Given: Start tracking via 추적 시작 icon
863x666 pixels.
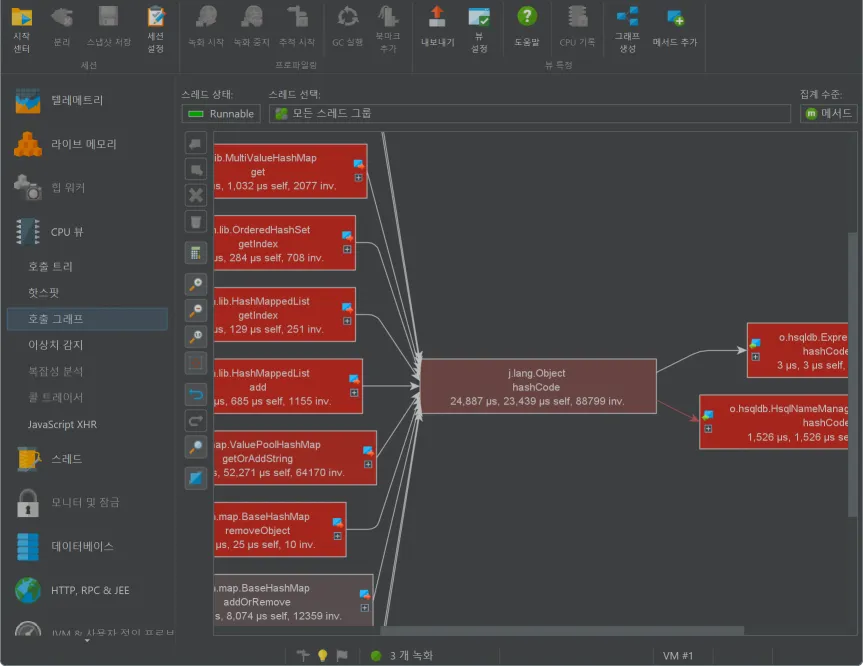Looking at the screenshot, I should [x=297, y=28].
